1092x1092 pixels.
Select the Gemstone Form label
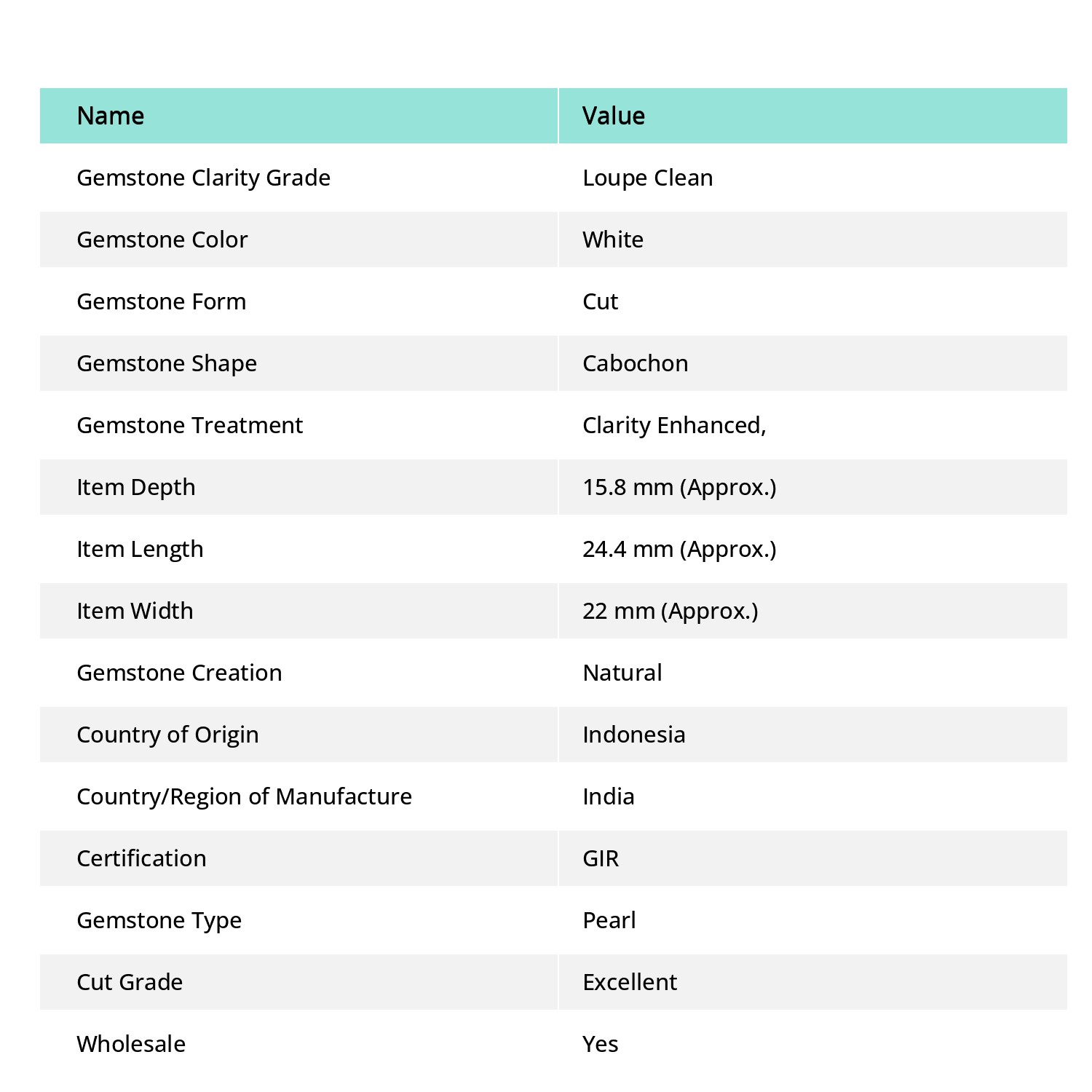(162, 301)
